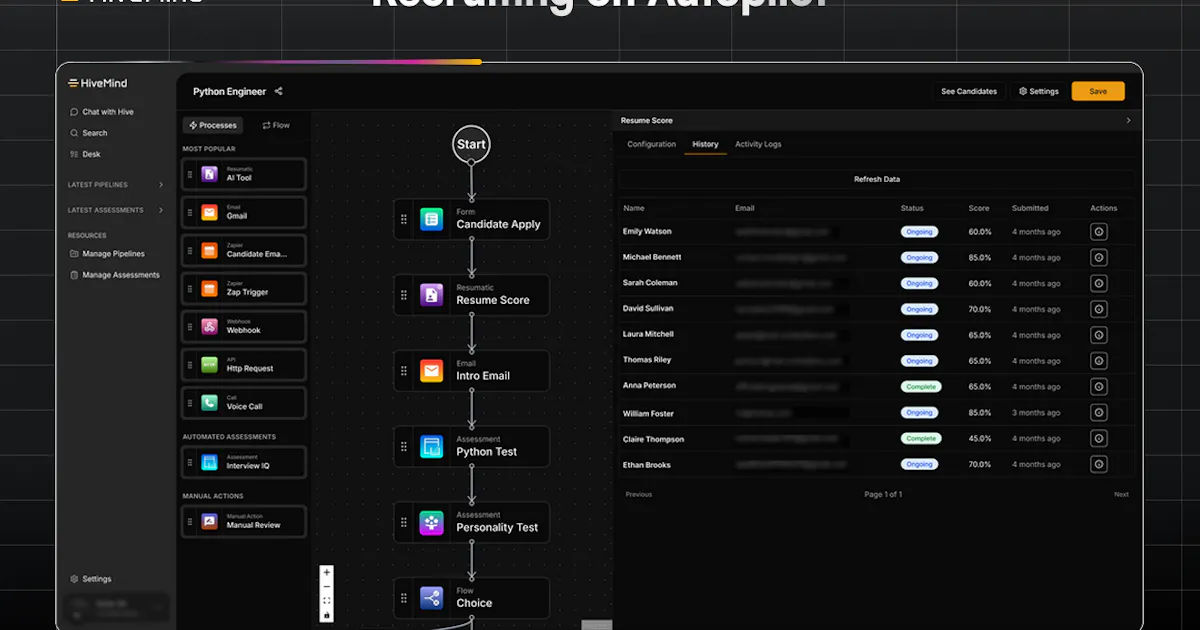Click Intro Email node icon
The image size is (1200, 630).
[431, 371]
